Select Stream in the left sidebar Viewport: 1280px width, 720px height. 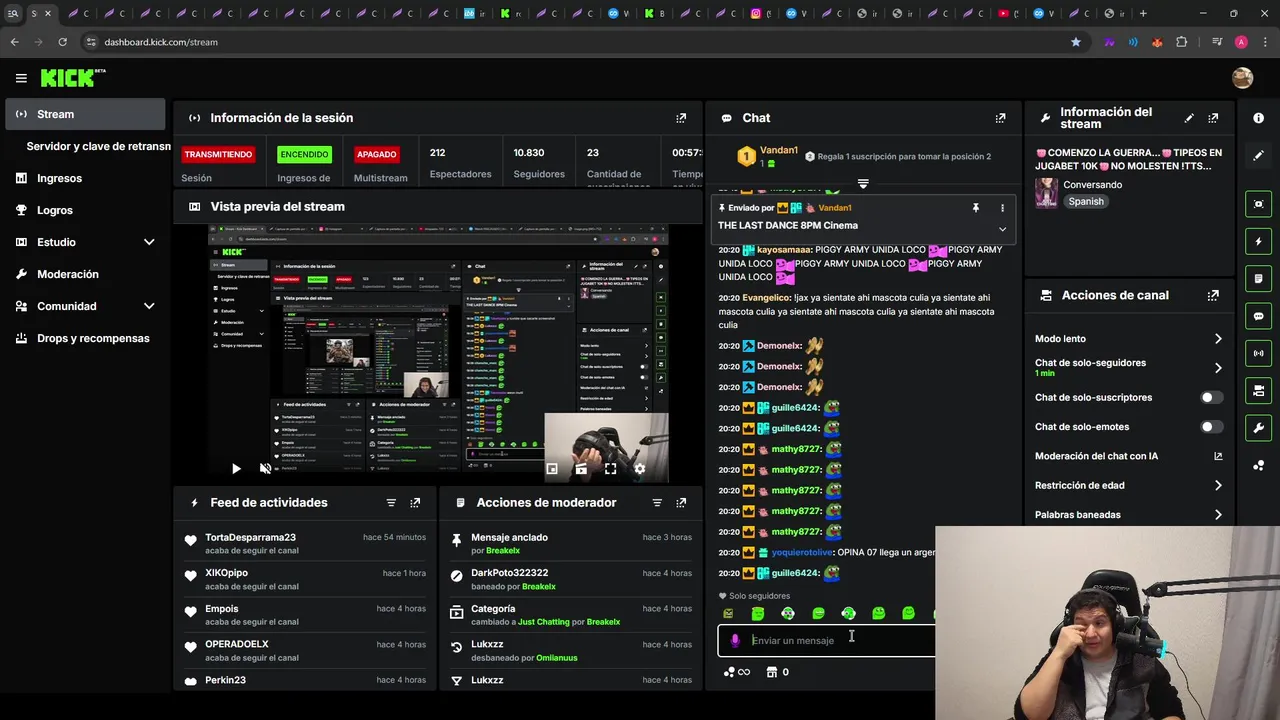coord(85,114)
